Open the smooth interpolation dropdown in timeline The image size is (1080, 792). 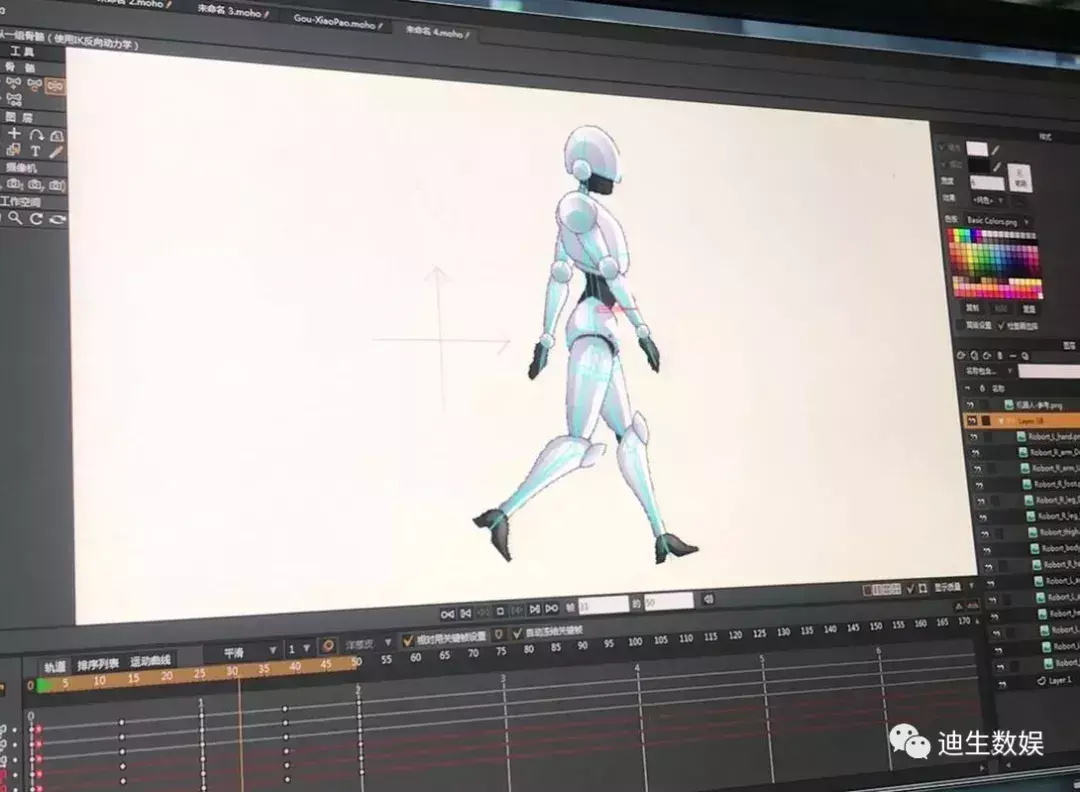[x=242, y=651]
